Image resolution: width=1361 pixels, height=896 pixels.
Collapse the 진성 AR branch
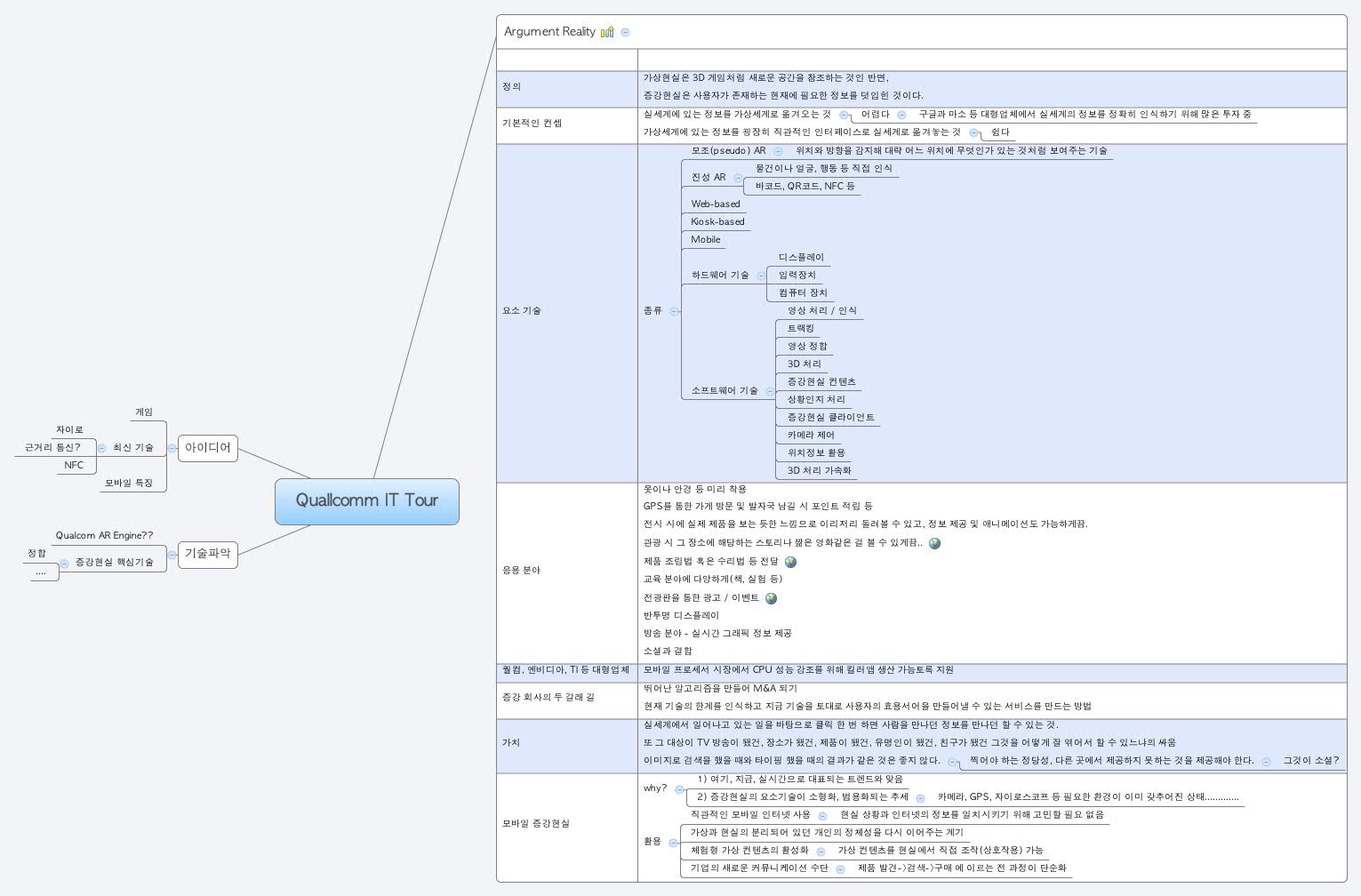coord(738,178)
